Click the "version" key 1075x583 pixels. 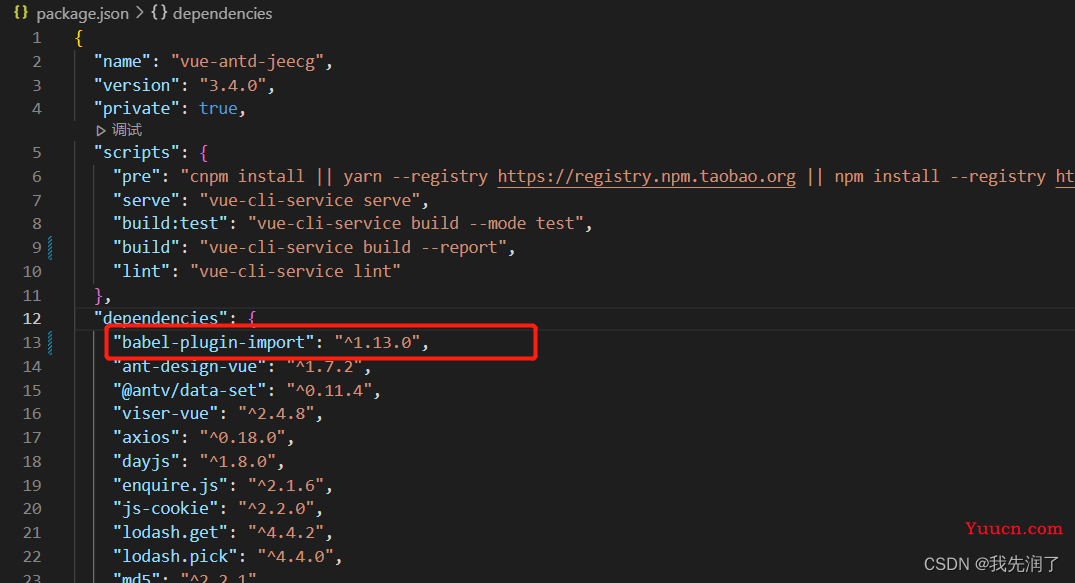(136, 85)
